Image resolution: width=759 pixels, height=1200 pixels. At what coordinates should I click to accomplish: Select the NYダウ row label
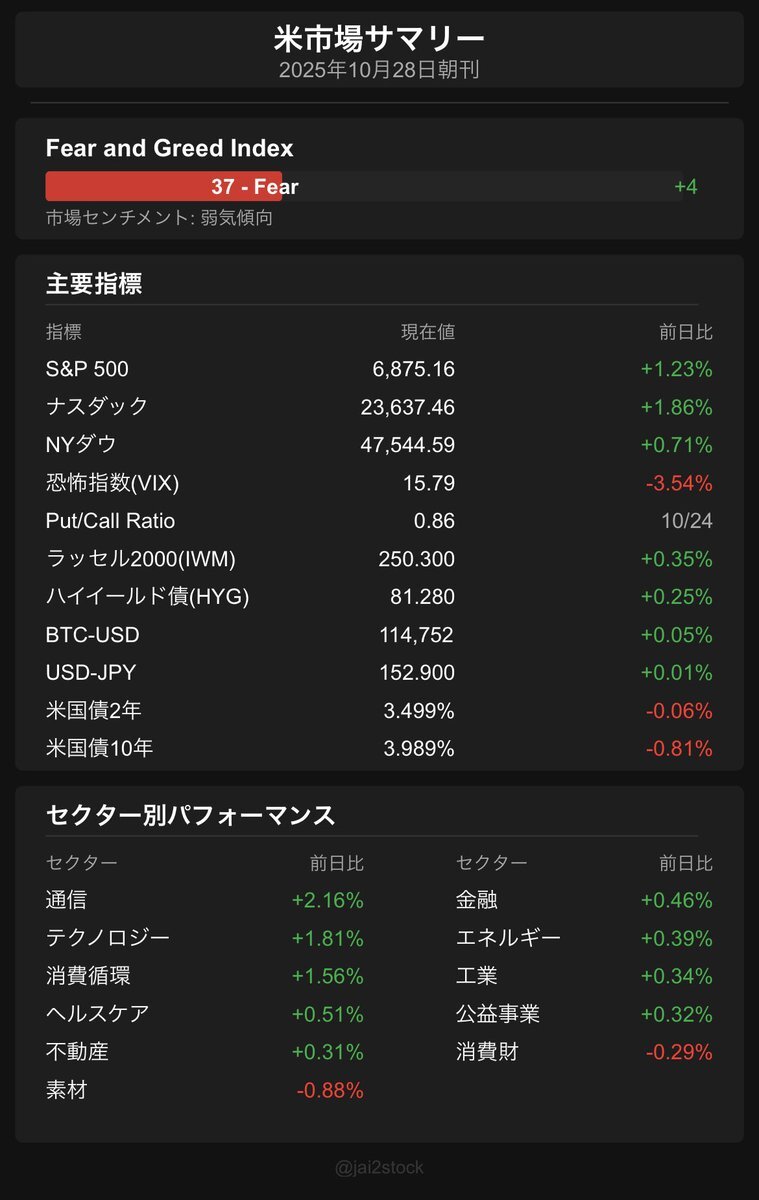pos(81,445)
